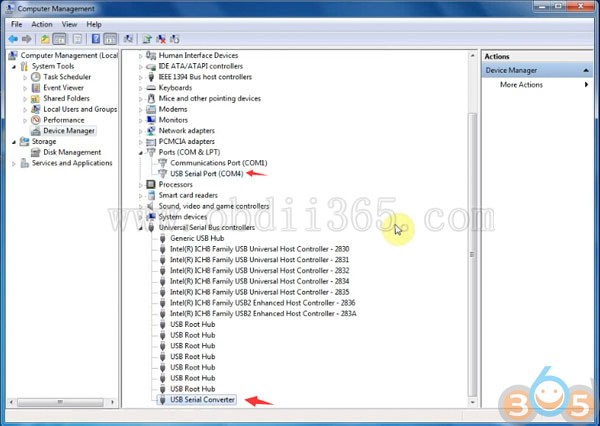Select Local Users and Groups
The image size is (600, 426).
click(80, 109)
